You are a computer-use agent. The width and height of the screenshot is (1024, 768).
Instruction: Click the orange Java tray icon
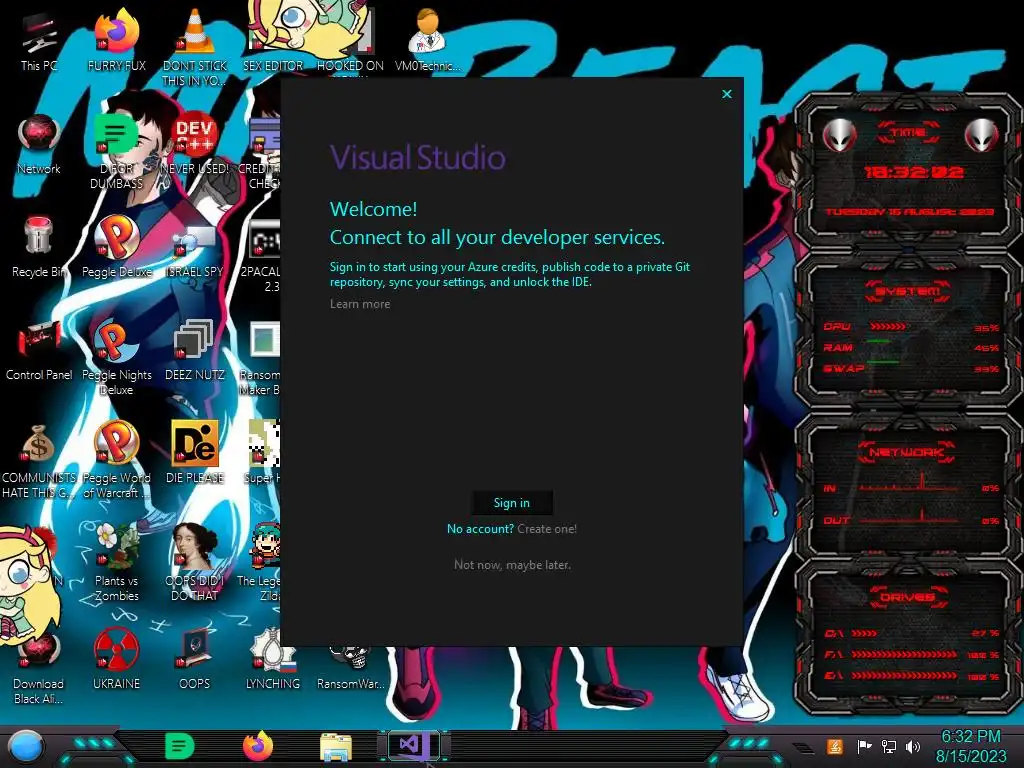pyautogui.click(x=834, y=746)
